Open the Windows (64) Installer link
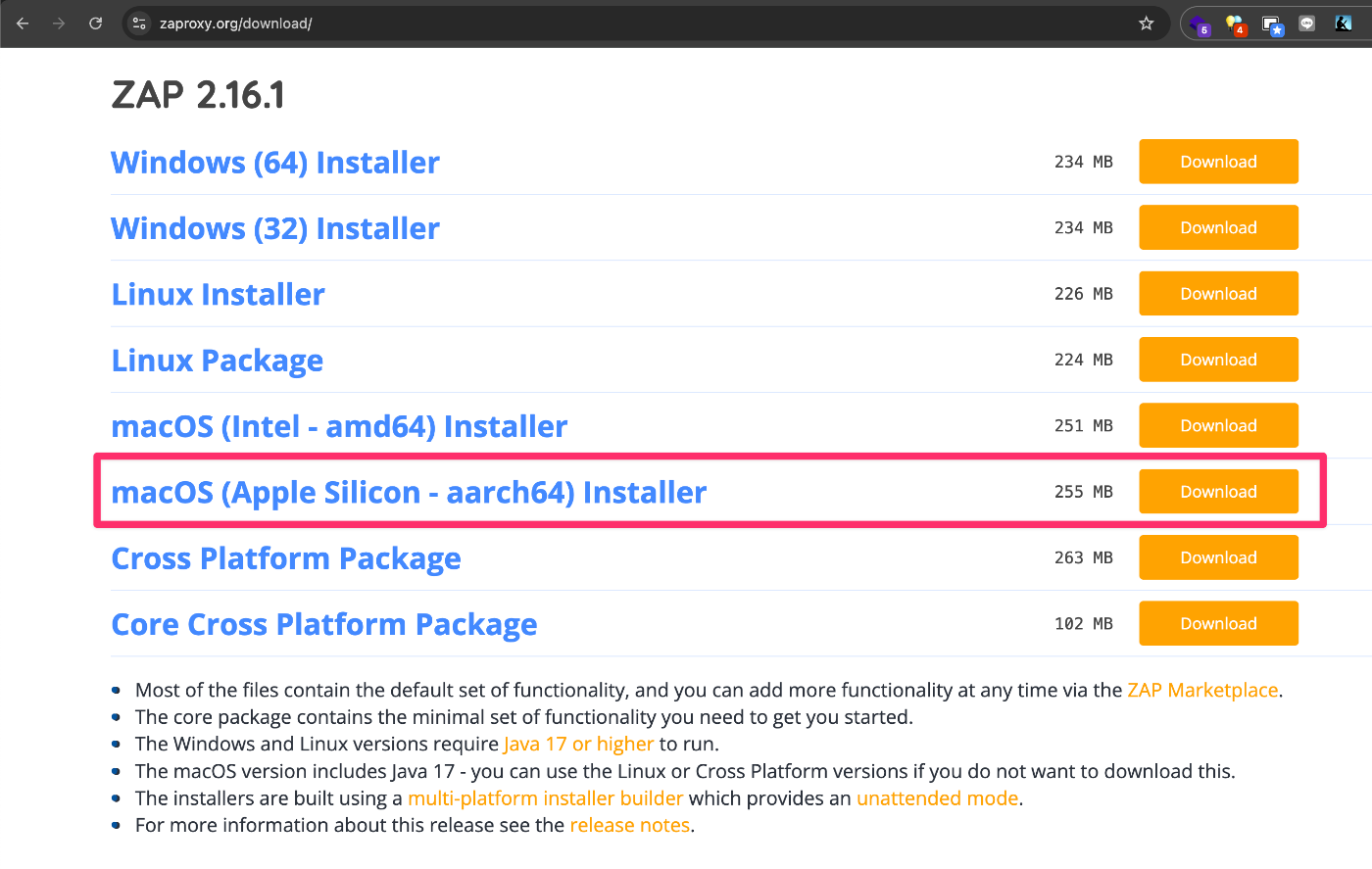The image size is (1372, 869). (x=275, y=162)
